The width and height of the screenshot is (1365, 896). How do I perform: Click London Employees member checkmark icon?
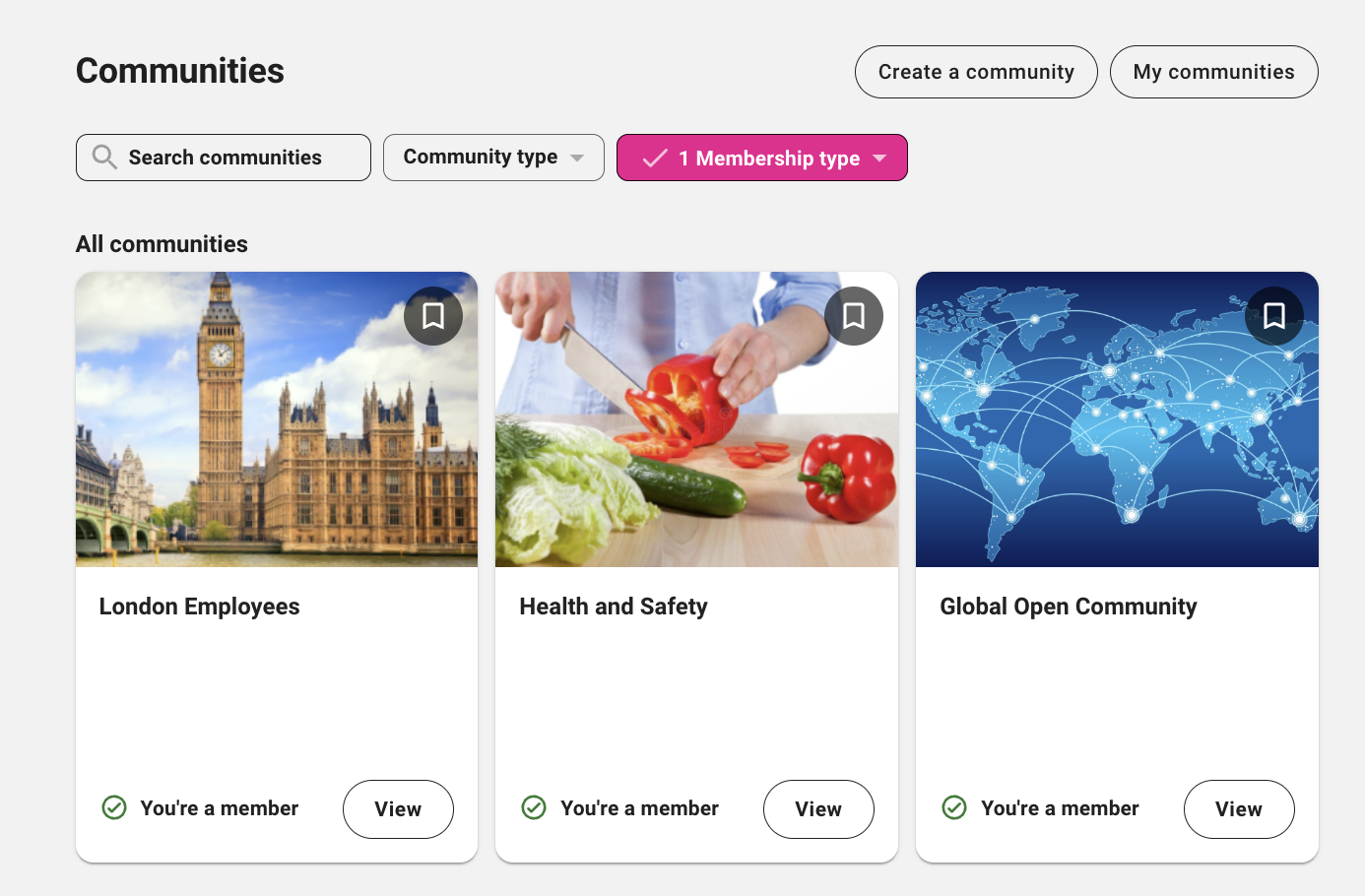[x=114, y=808]
